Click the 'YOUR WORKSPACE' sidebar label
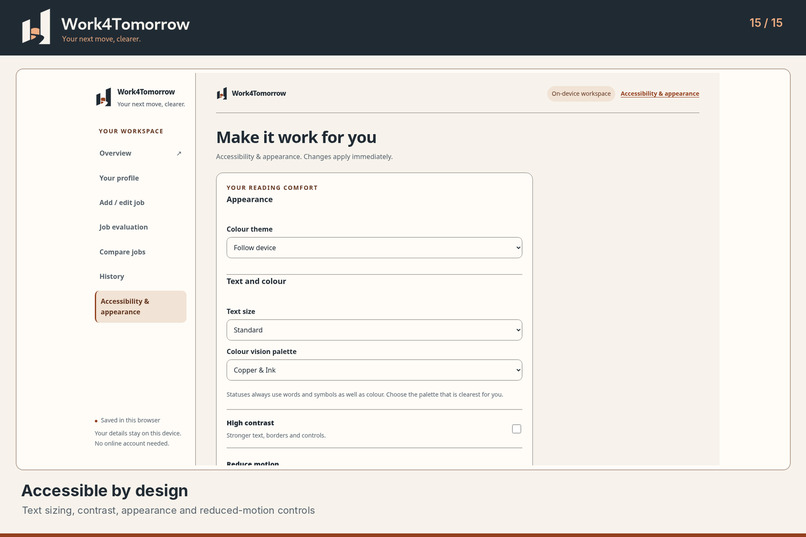The width and height of the screenshot is (806, 537). coord(131,131)
